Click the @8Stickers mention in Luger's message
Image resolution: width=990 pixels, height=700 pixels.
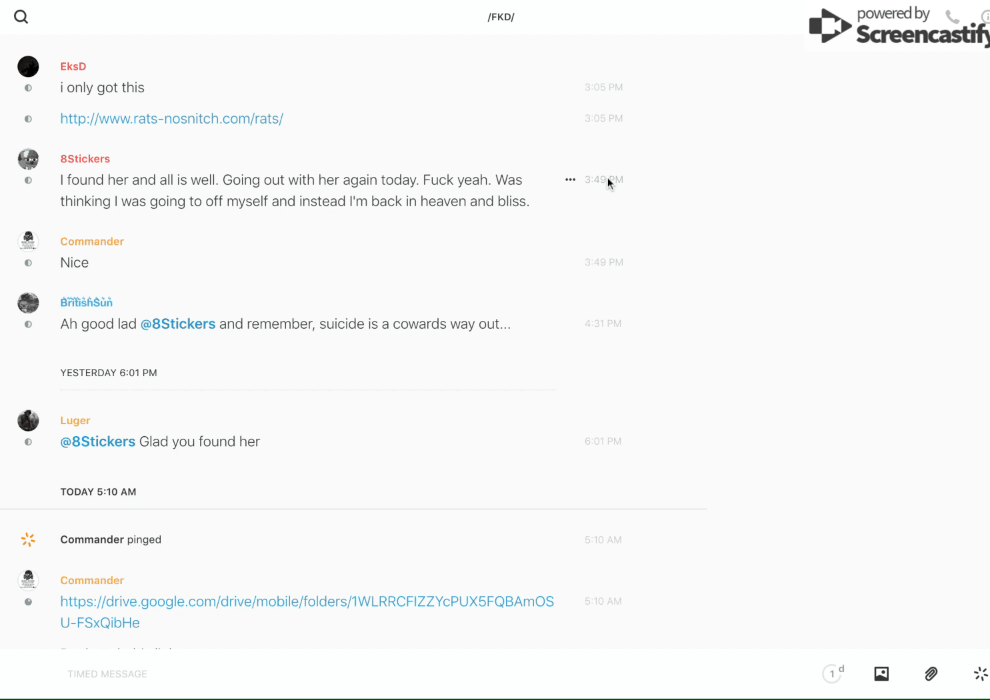pos(98,442)
